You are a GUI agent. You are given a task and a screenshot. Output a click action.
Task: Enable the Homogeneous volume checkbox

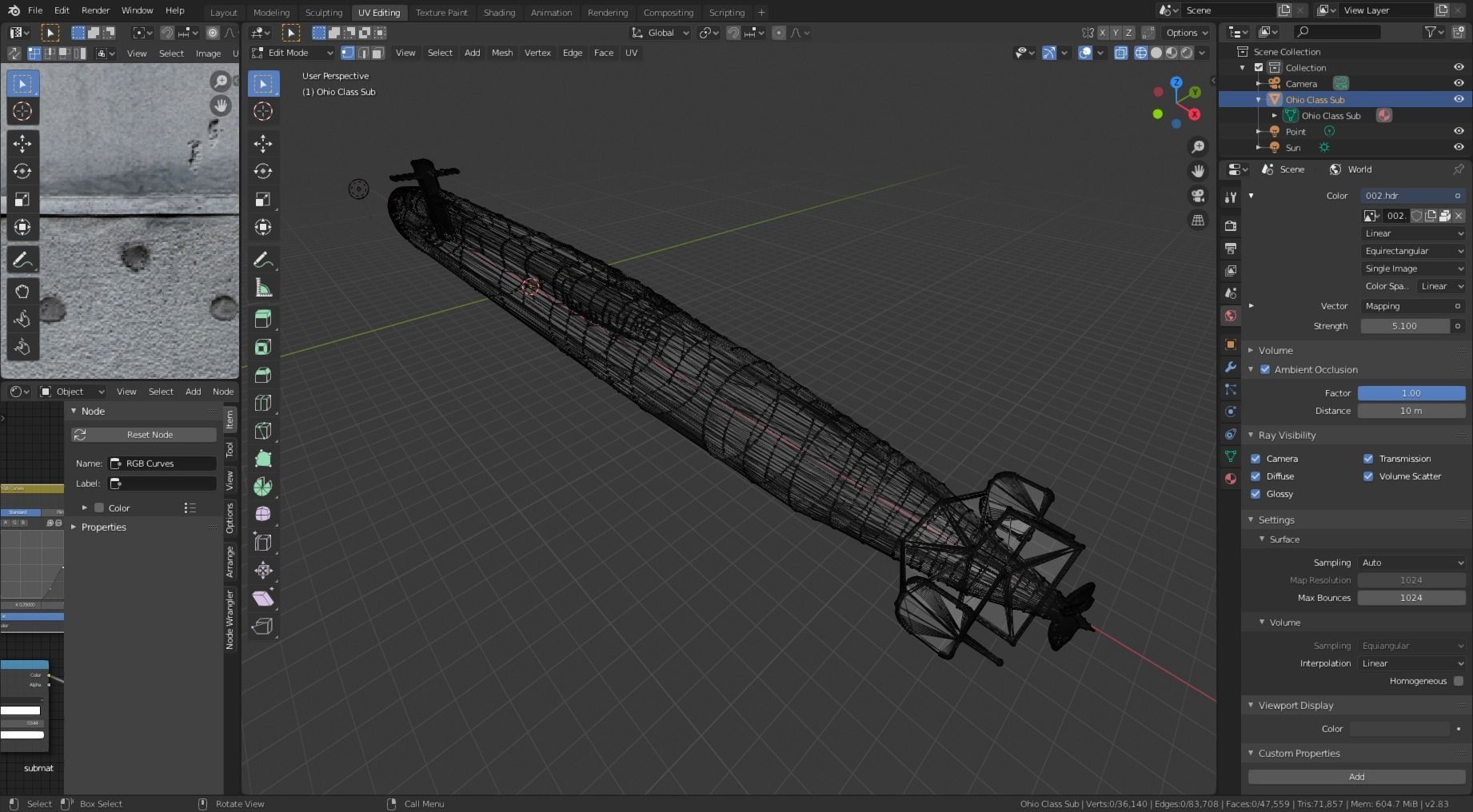(1459, 681)
